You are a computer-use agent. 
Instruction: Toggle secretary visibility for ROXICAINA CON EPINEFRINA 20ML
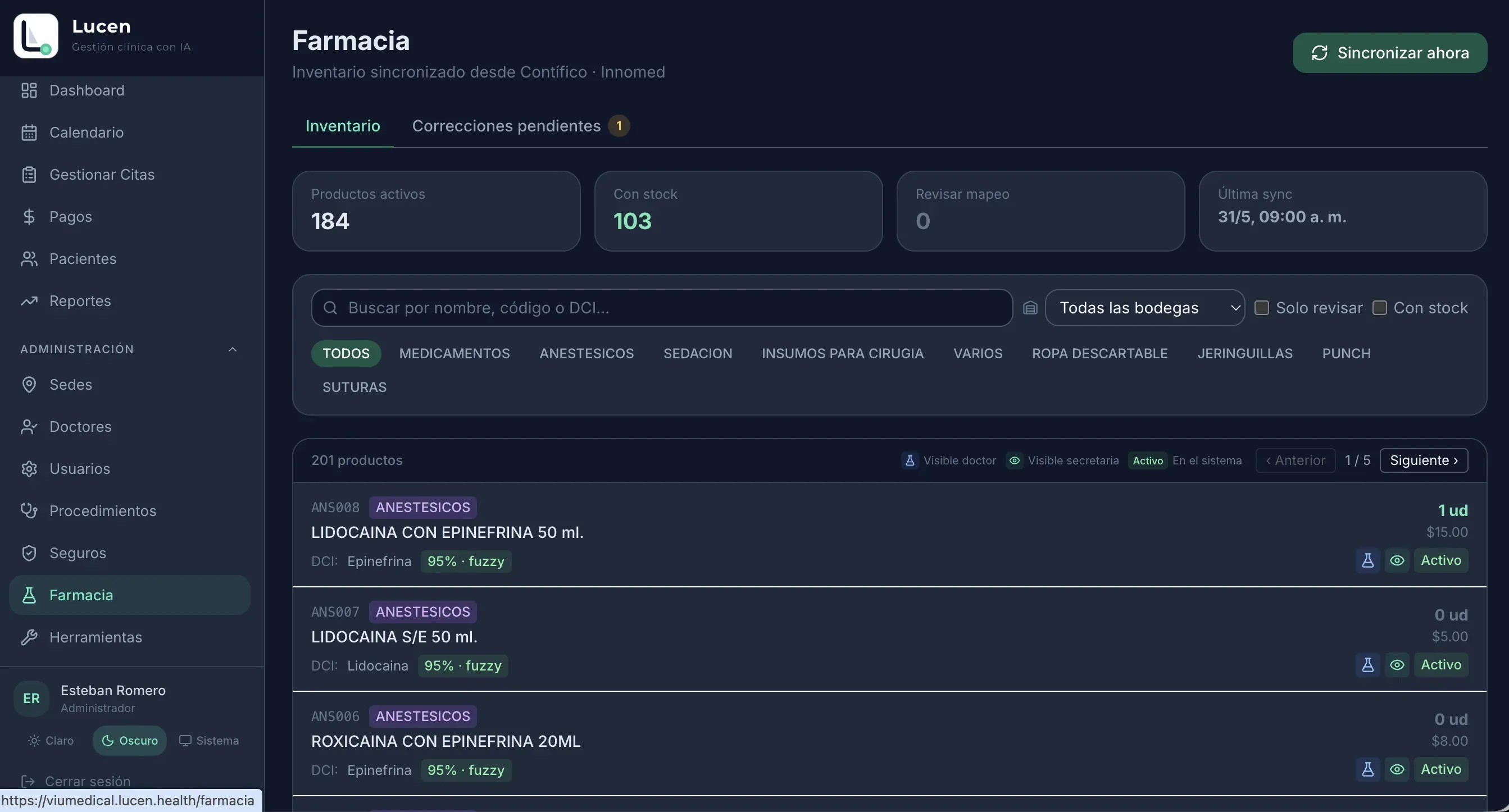click(x=1397, y=769)
